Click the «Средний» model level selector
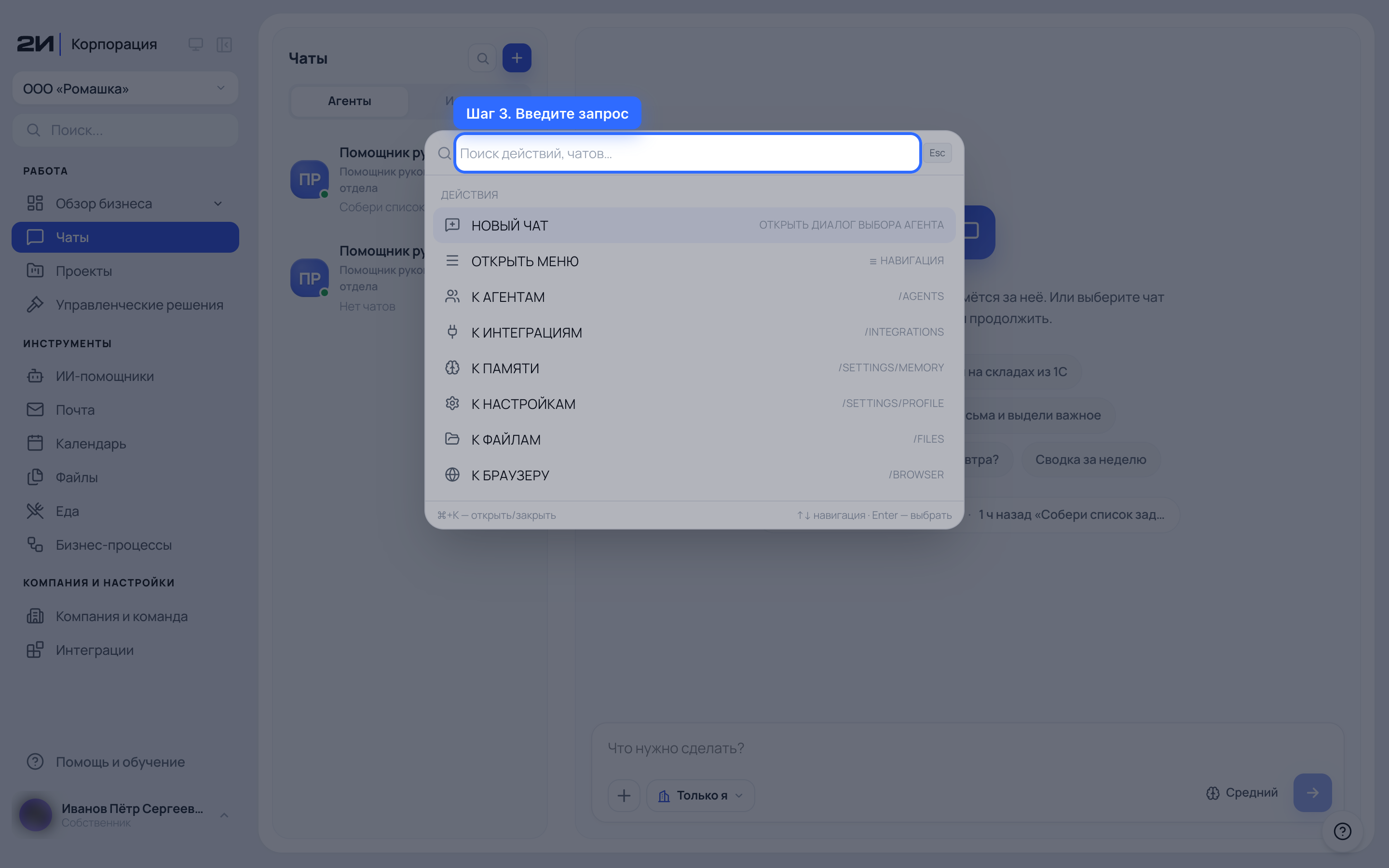This screenshot has width=1389, height=868. [1242, 793]
